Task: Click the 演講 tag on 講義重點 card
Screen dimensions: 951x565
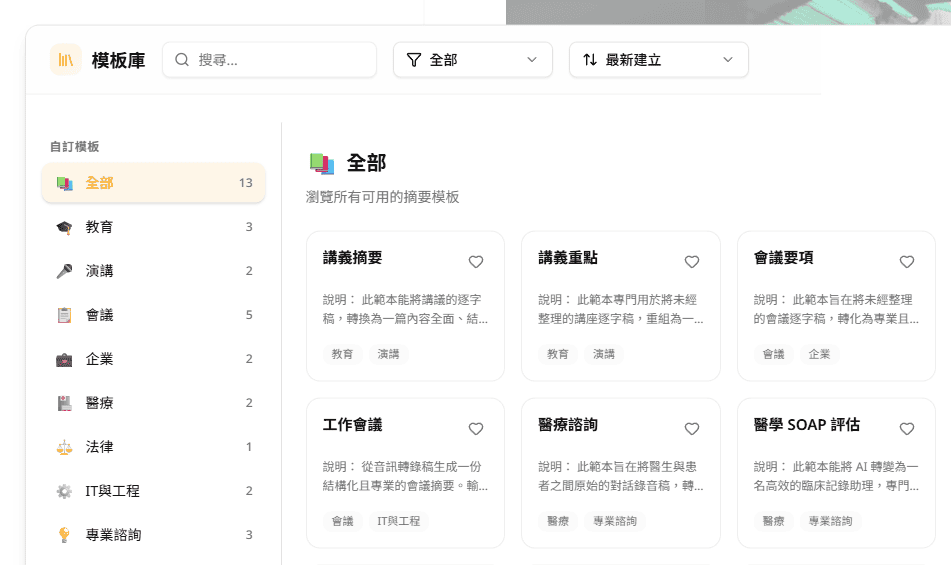Action: click(x=603, y=354)
